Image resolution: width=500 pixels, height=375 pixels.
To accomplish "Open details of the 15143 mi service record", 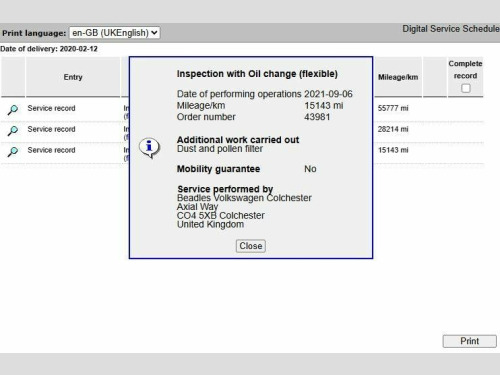I will [13, 151].
